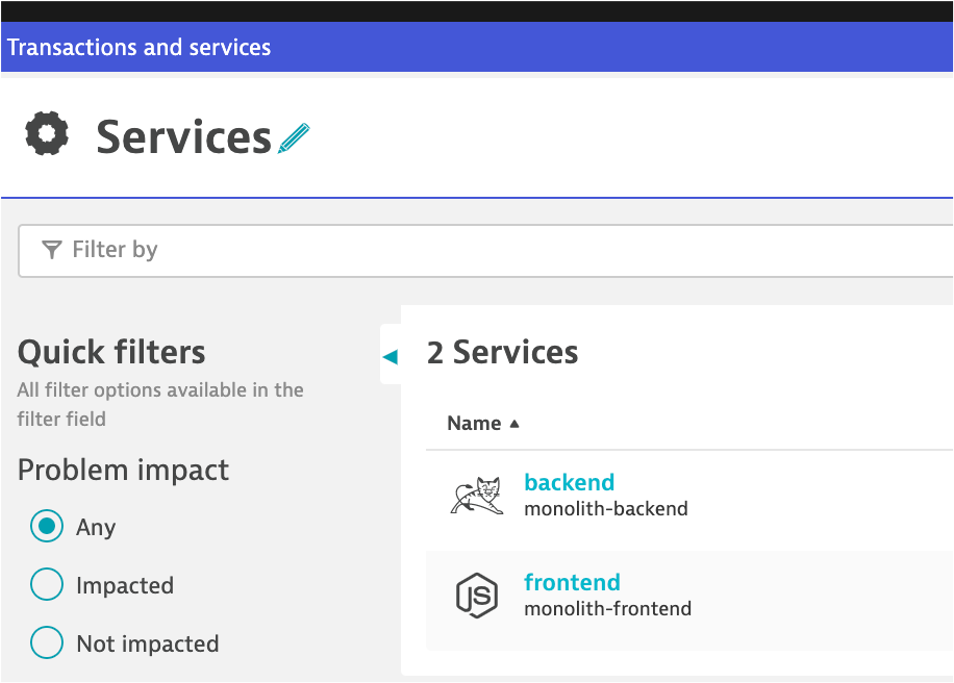Click the 2 Services list heading
This screenshot has width=954, height=683.
tap(502, 352)
